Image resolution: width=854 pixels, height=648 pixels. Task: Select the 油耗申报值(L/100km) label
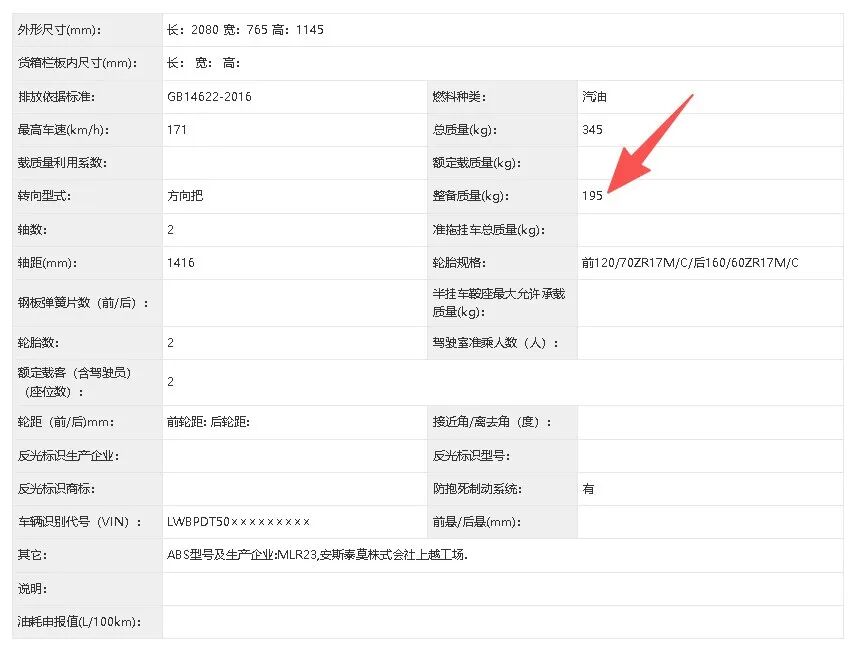coord(78,622)
